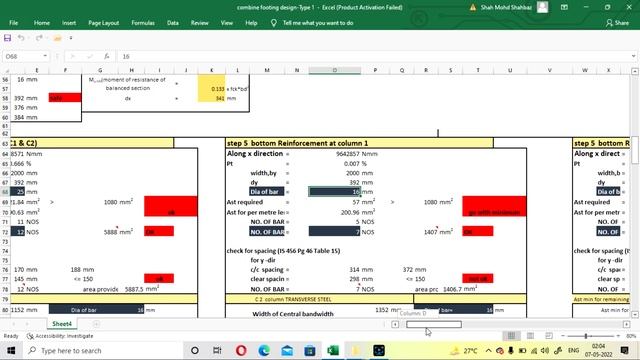Click the open folder icon in quick access toolbar
The image size is (640, 360).
(58, 38)
